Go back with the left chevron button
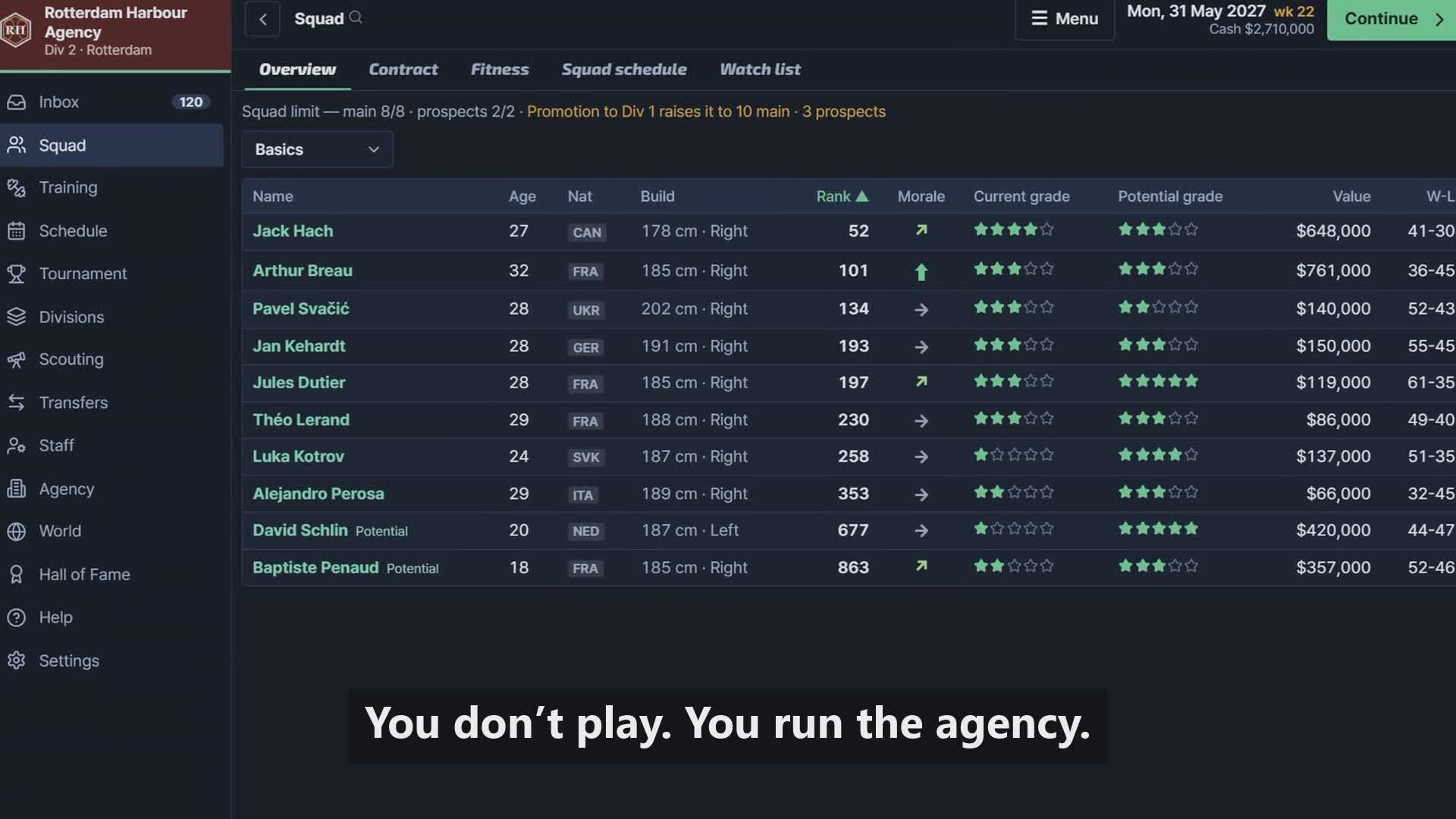This screenshot has width=1456, height=819. pyautogui.click(x=262, y=19)
